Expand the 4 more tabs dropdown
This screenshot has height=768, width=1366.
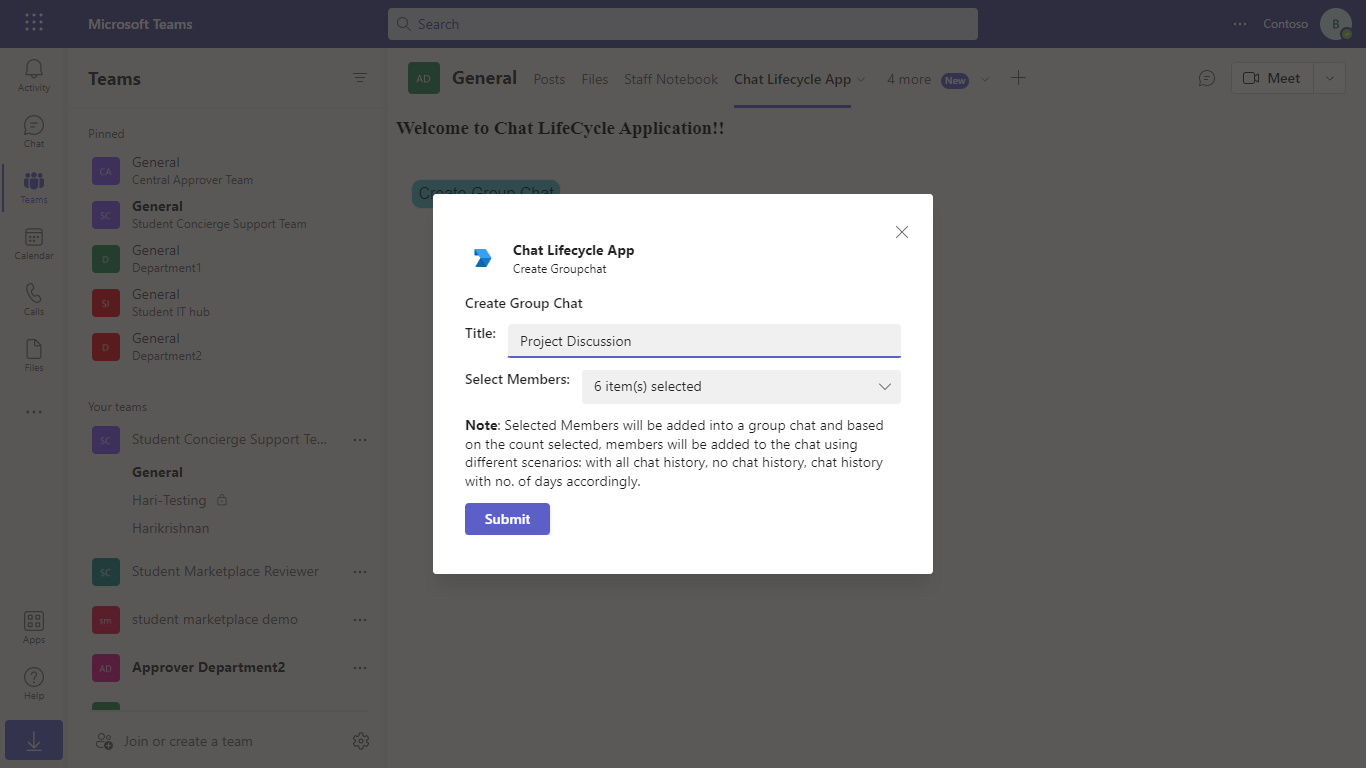[x=985, y=79]
